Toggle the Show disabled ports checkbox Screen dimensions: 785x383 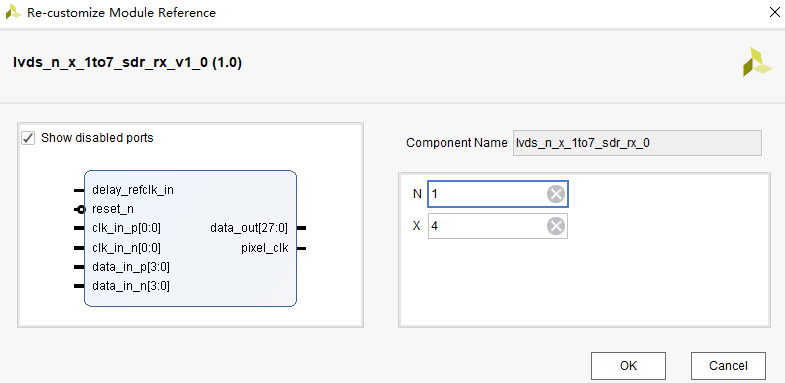[28, 138]
